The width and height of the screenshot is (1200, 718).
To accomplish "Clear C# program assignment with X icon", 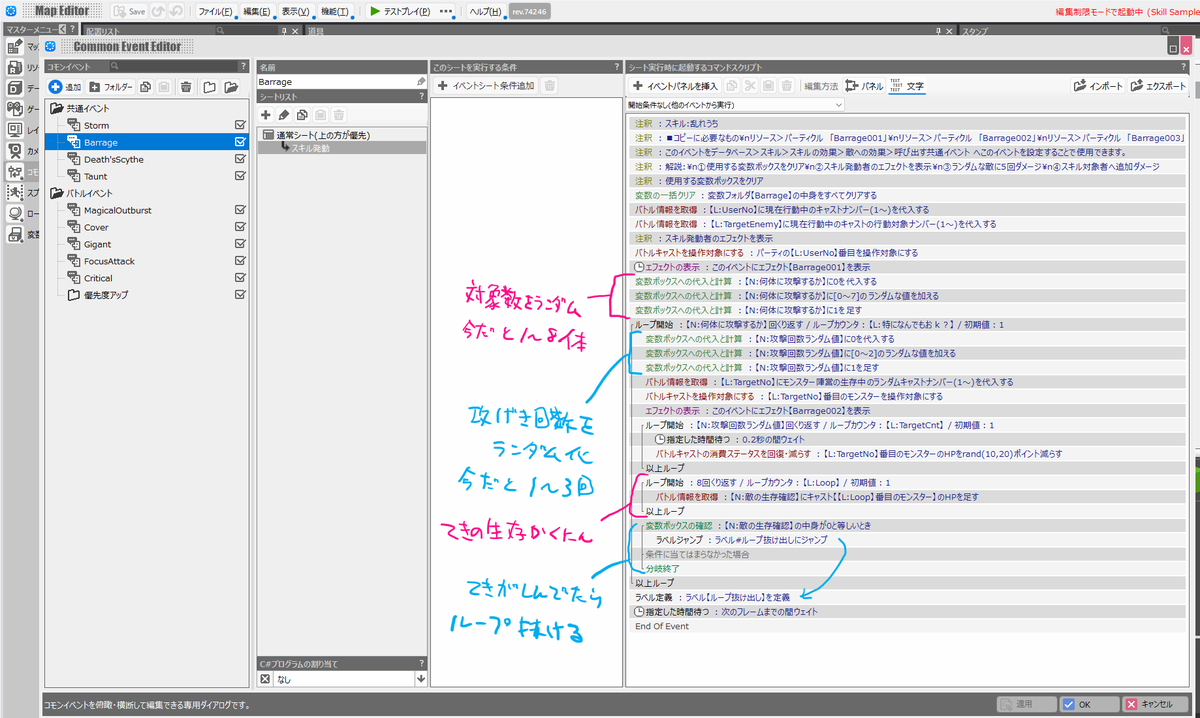I will [x=265, y=679].
